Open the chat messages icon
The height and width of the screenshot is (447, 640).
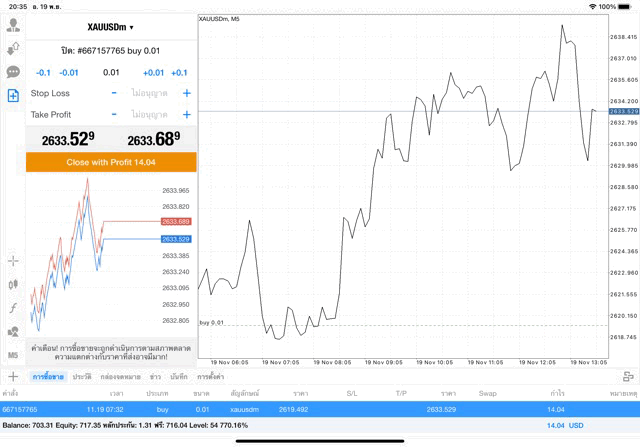[x=13, y=72]
